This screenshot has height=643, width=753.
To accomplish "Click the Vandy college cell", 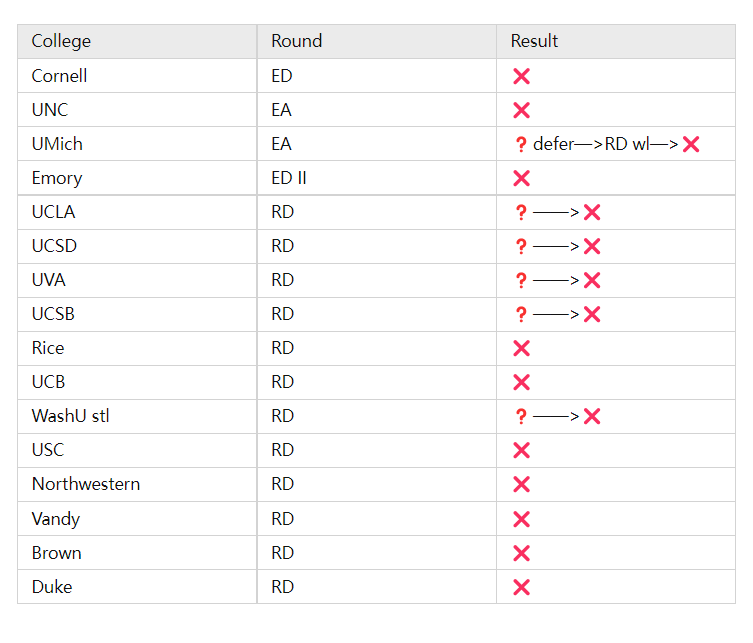I will pos(137,519).
